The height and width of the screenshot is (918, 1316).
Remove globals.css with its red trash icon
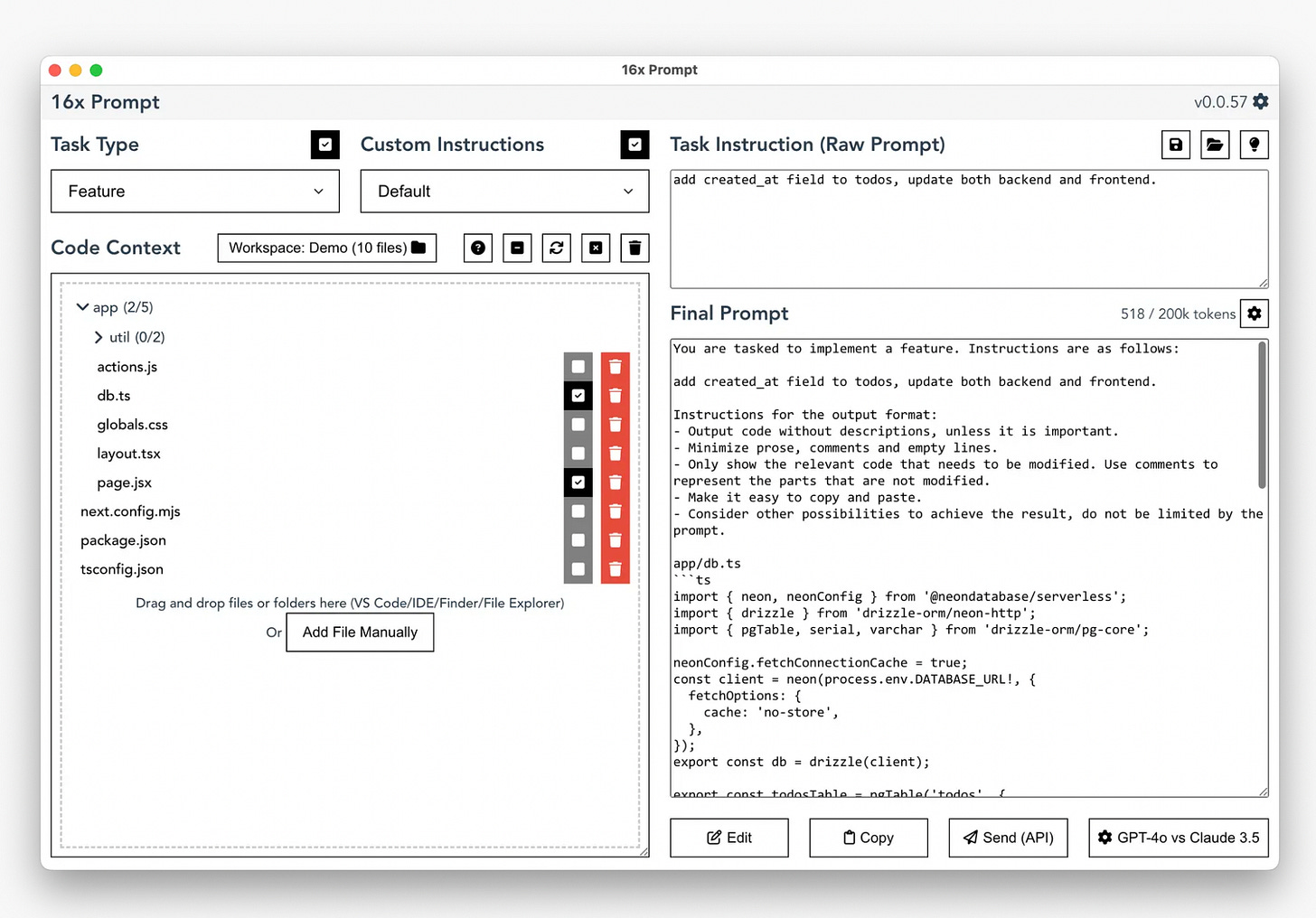616,425
